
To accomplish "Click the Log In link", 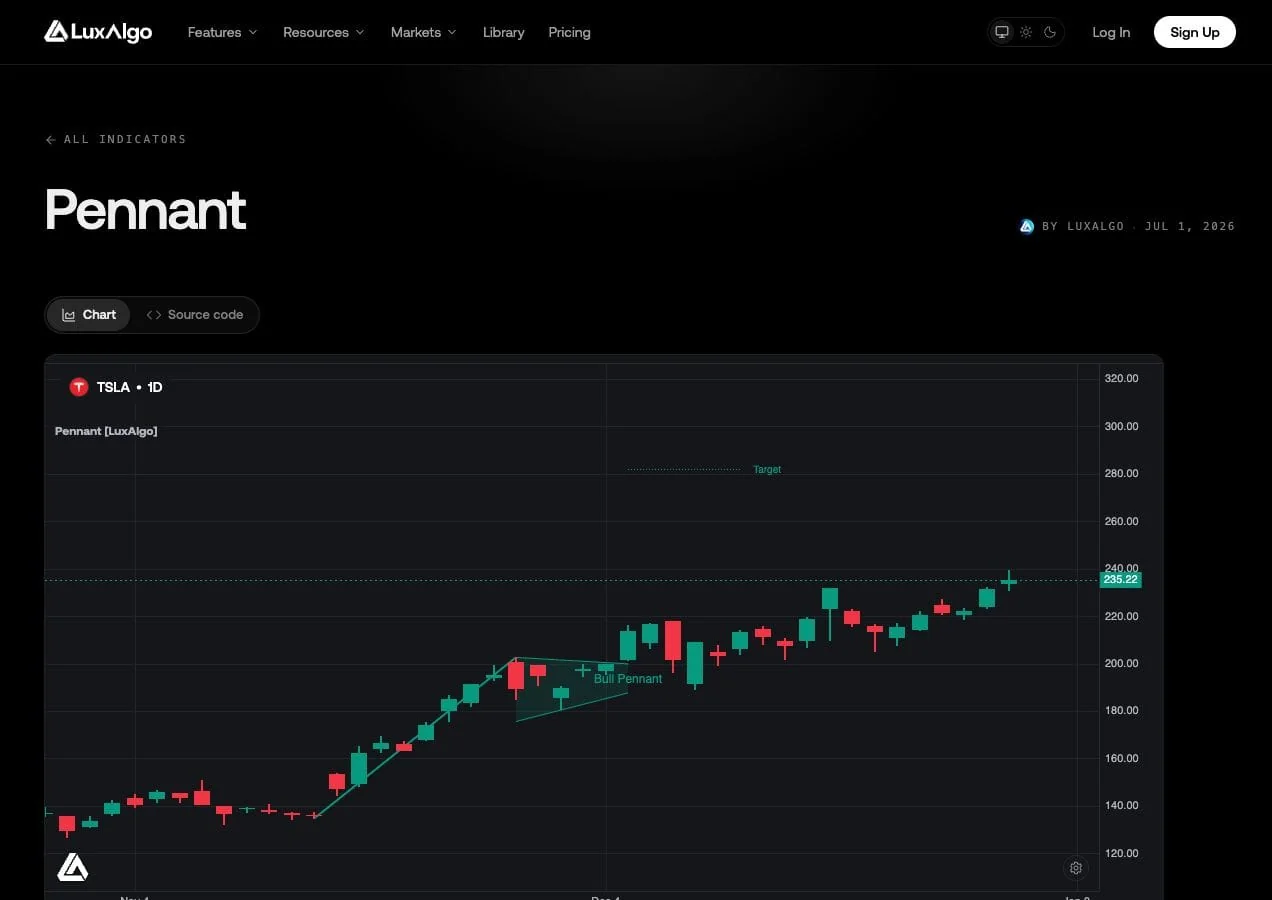I will 1111,32.
